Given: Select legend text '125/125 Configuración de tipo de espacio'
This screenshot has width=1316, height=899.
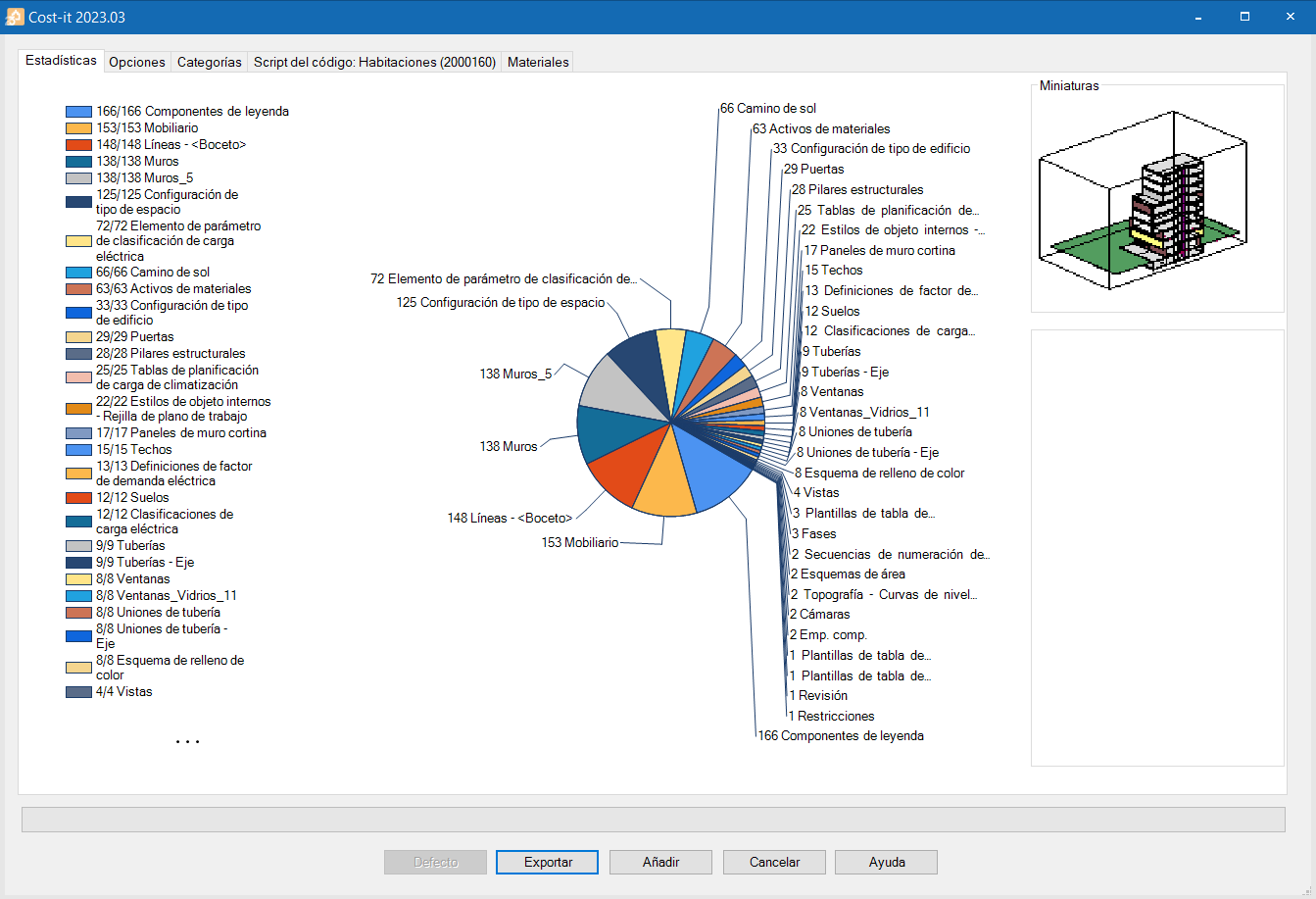Looking at the screenshot, I should [x=167, y=202].
